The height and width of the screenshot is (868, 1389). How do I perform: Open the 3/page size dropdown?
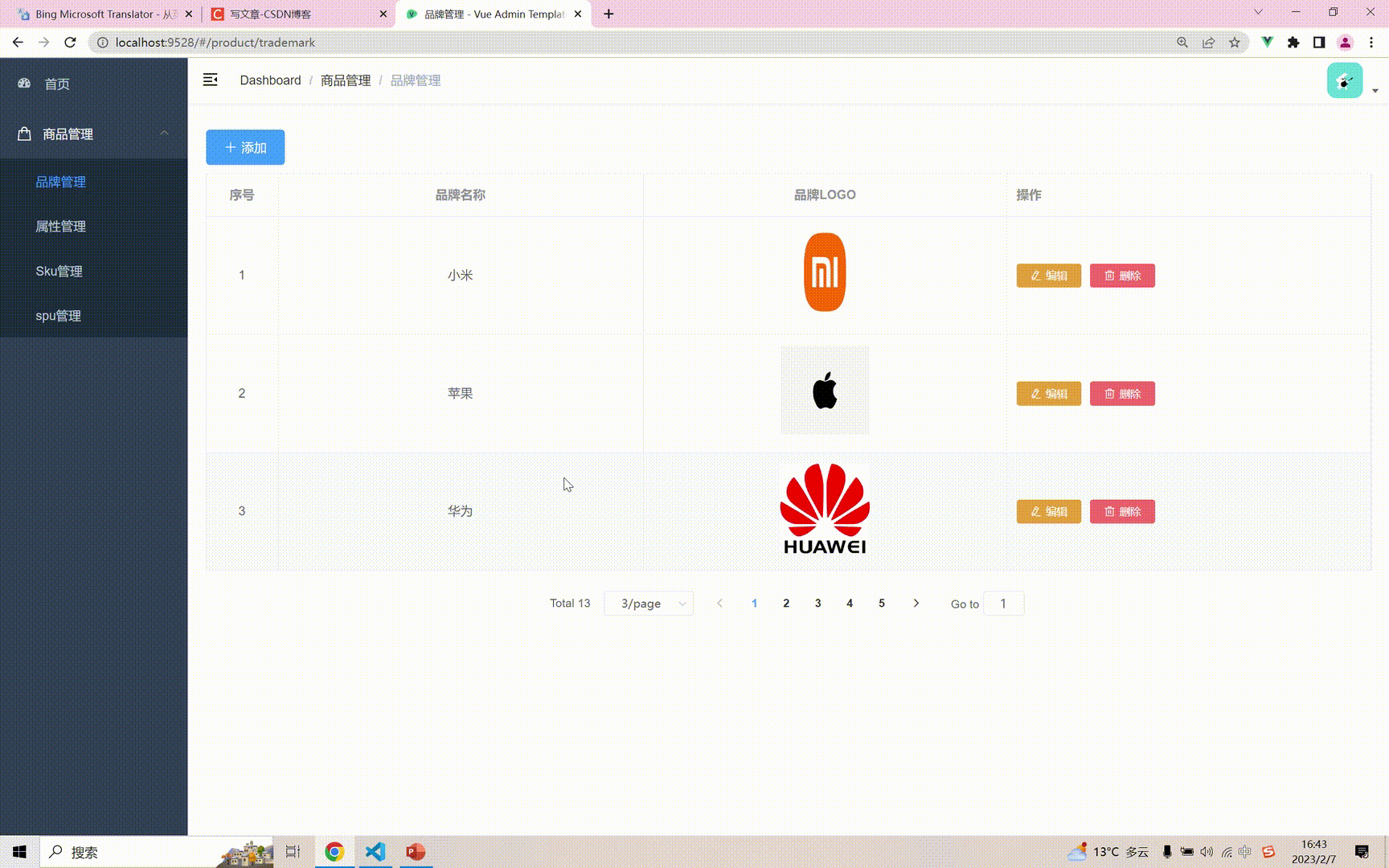pyautogui.click(x=649, y=604)
